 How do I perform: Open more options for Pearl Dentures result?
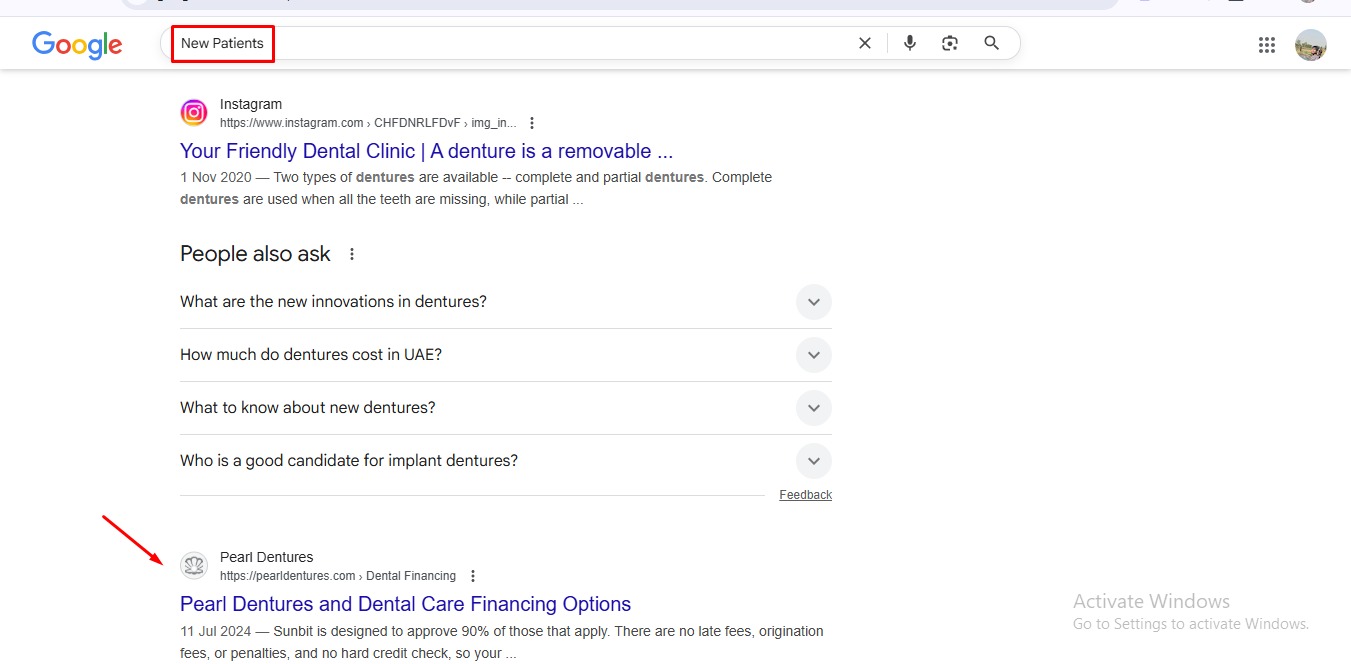(473, 576)
